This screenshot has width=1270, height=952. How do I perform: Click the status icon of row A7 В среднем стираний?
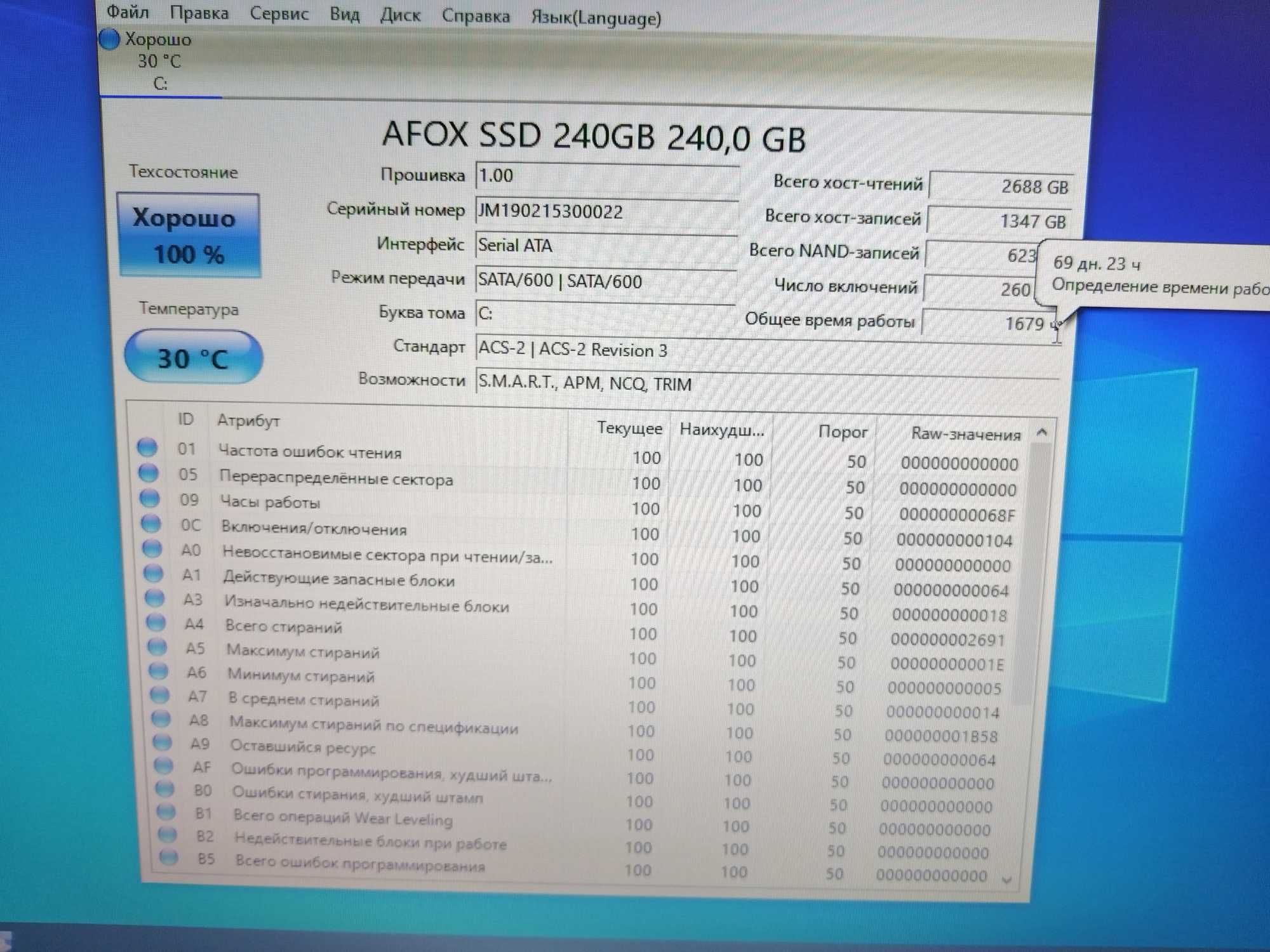pyautogui.click(x=160, y=695)
